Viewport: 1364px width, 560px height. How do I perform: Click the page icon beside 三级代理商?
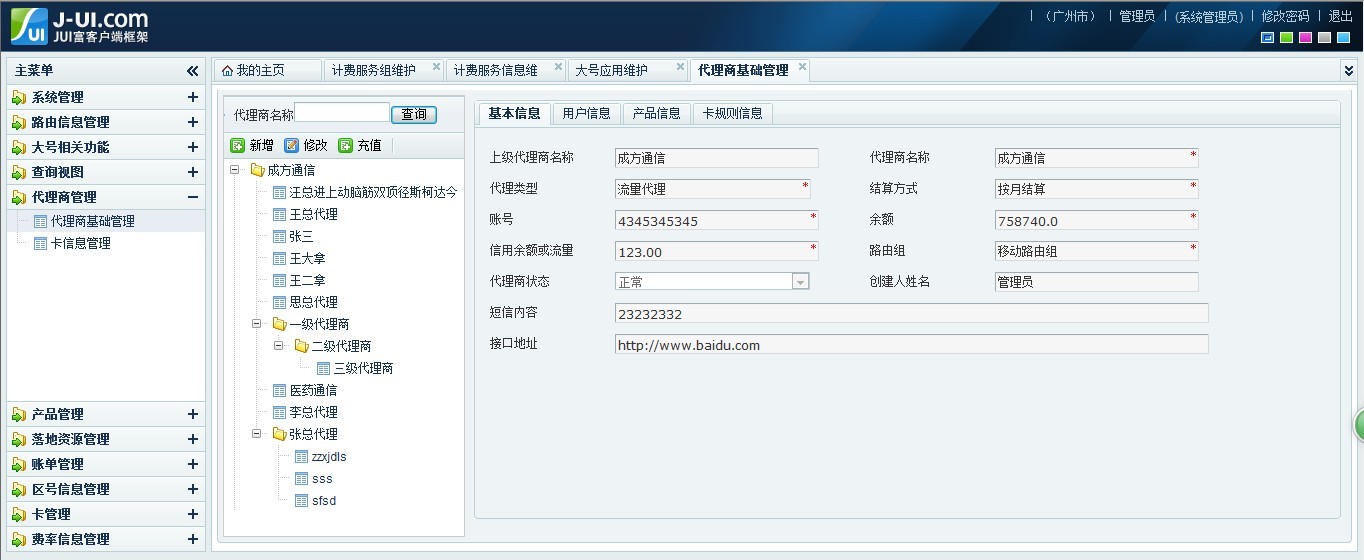(323, 368)
